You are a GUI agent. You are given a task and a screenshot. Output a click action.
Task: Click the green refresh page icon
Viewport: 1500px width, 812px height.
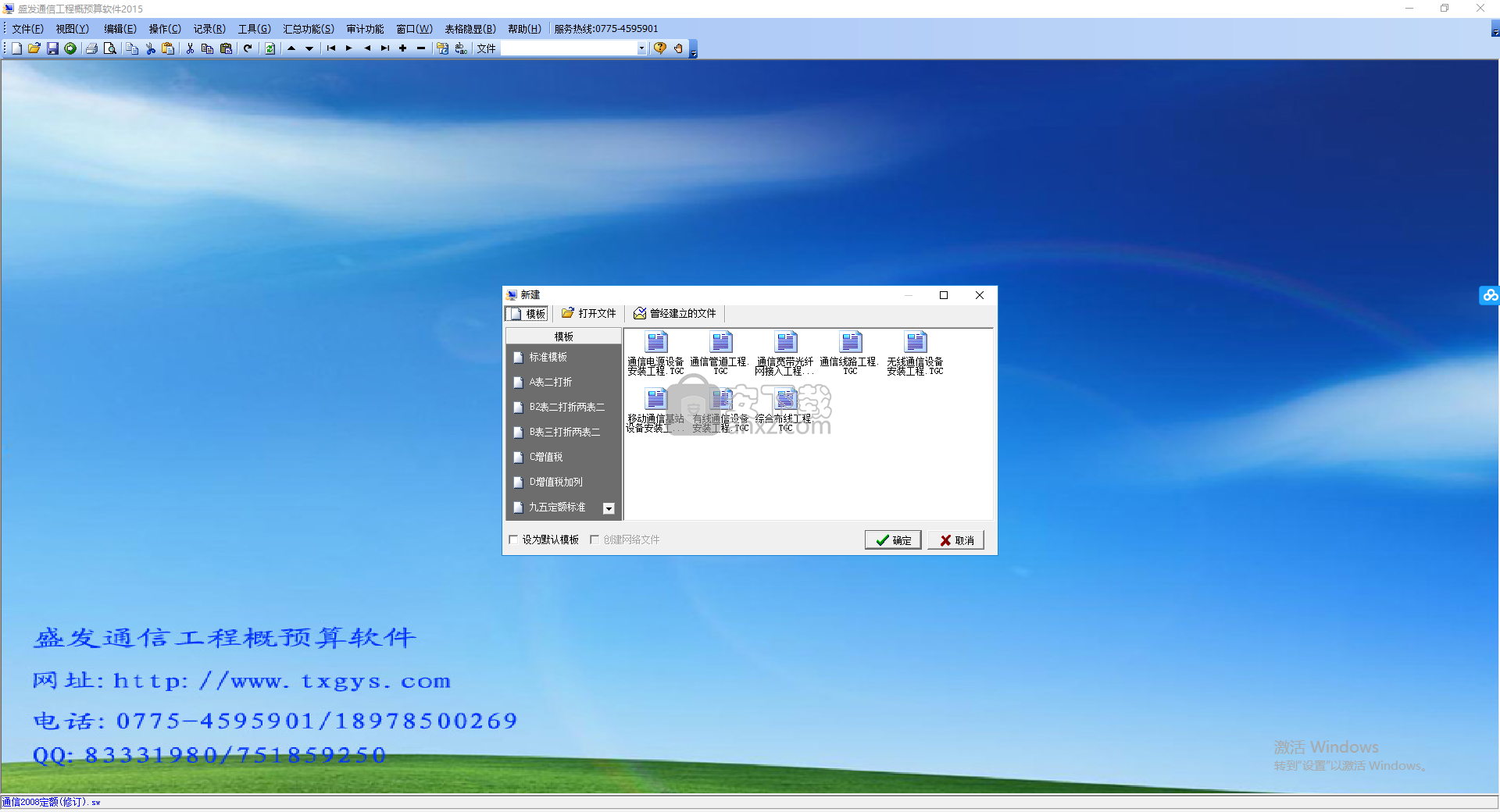click(x=270, y=48)
